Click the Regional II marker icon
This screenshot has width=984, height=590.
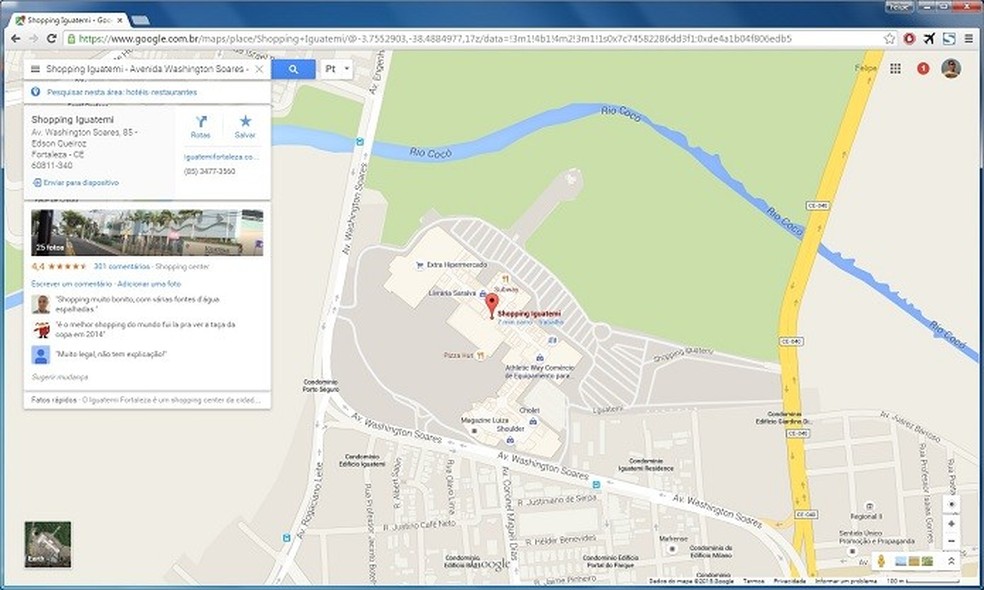[x=870, y=506]
